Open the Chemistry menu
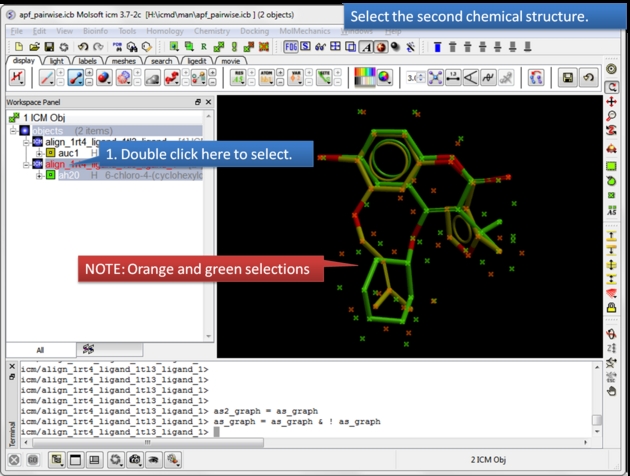Viewport: 630px width, 476px height. [x=210, y=32]
